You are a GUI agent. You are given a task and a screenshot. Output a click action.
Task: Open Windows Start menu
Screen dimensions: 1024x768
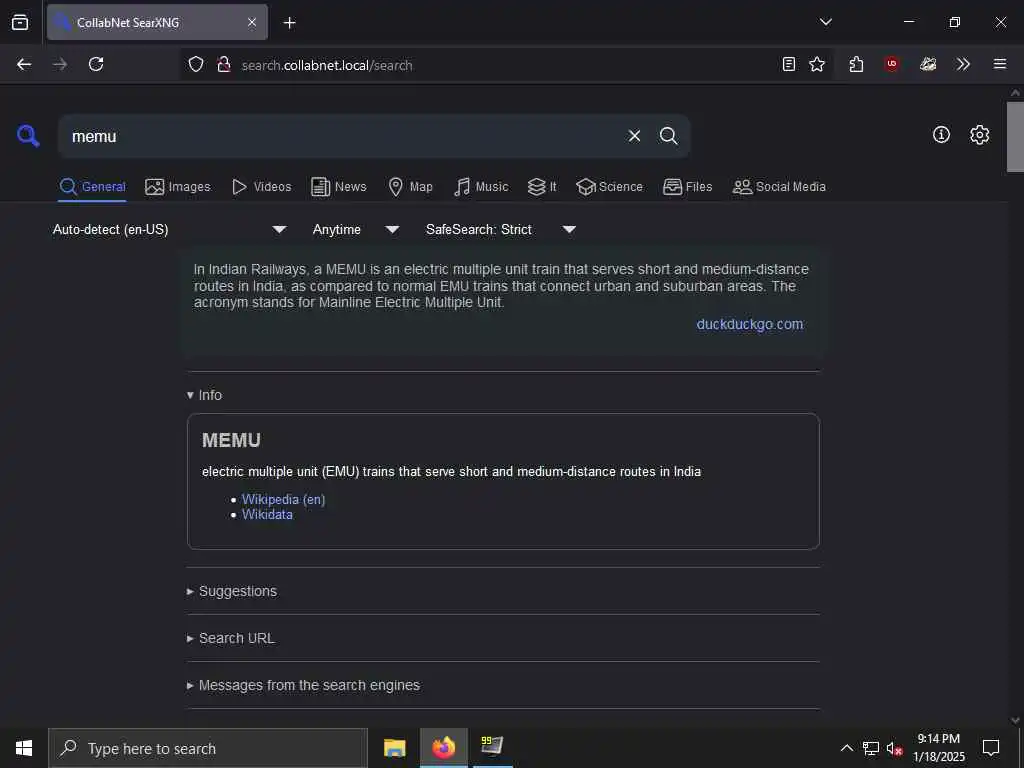(24, 748)
